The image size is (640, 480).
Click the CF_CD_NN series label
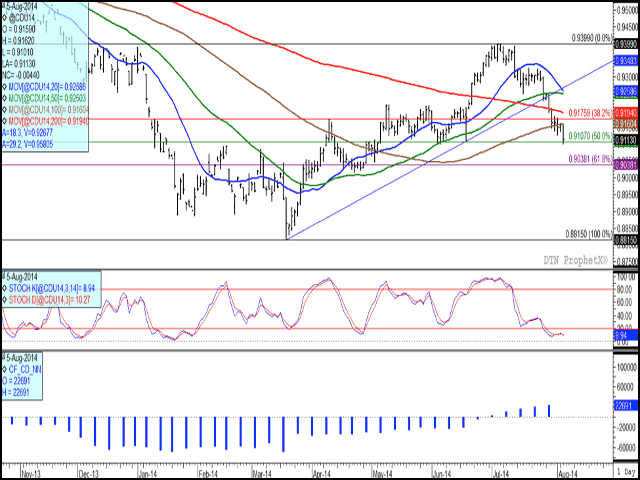[x=24, y=369]
